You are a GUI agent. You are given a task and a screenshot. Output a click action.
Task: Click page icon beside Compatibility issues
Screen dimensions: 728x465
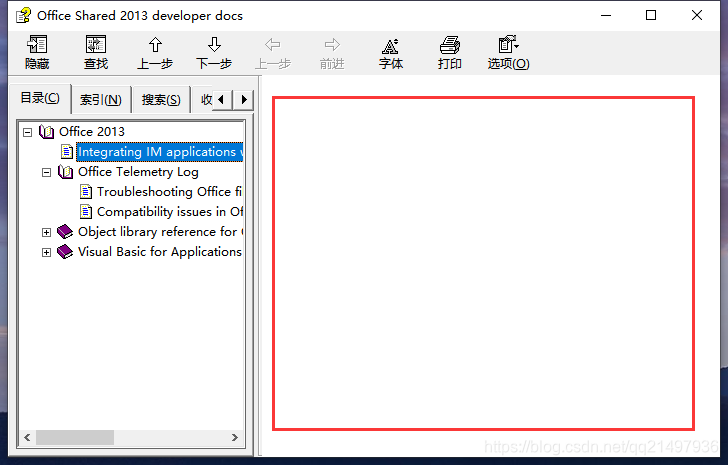point(86,212)
